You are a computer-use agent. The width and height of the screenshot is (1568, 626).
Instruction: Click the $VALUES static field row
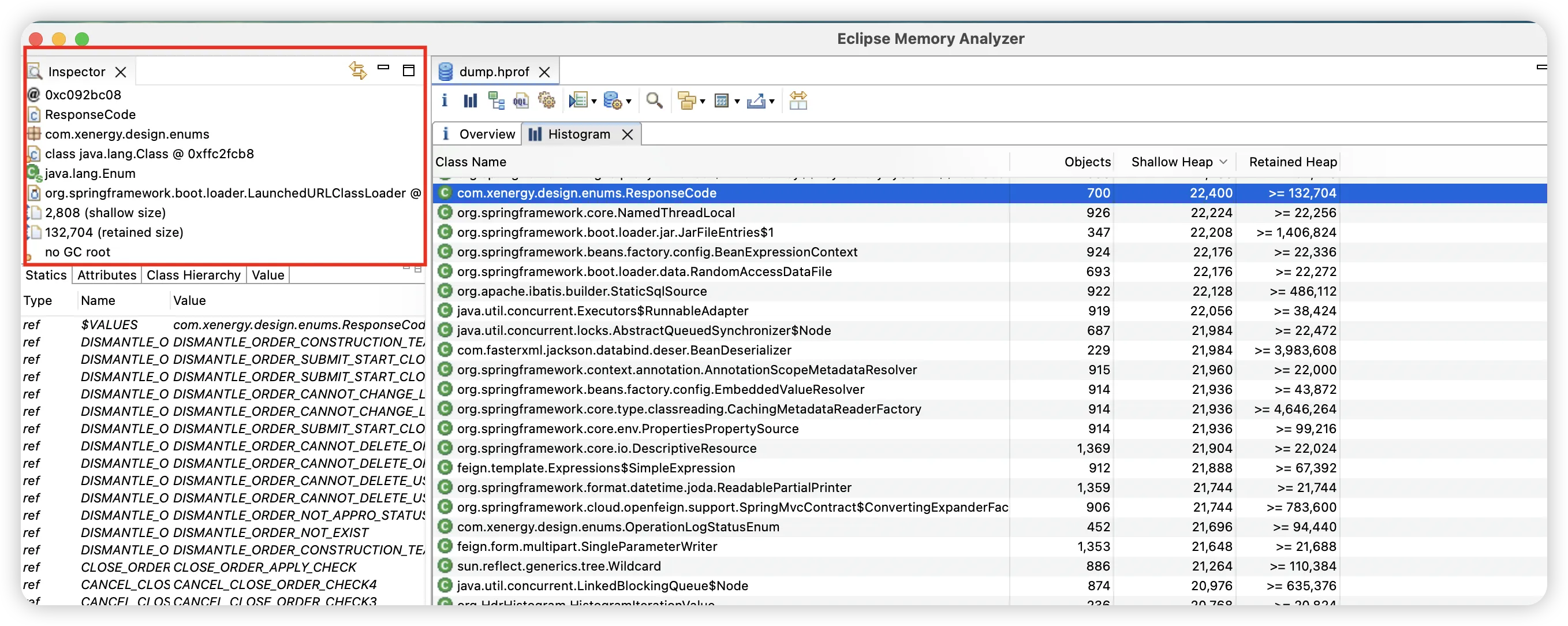pyautogui.click(x=224, y=325)
